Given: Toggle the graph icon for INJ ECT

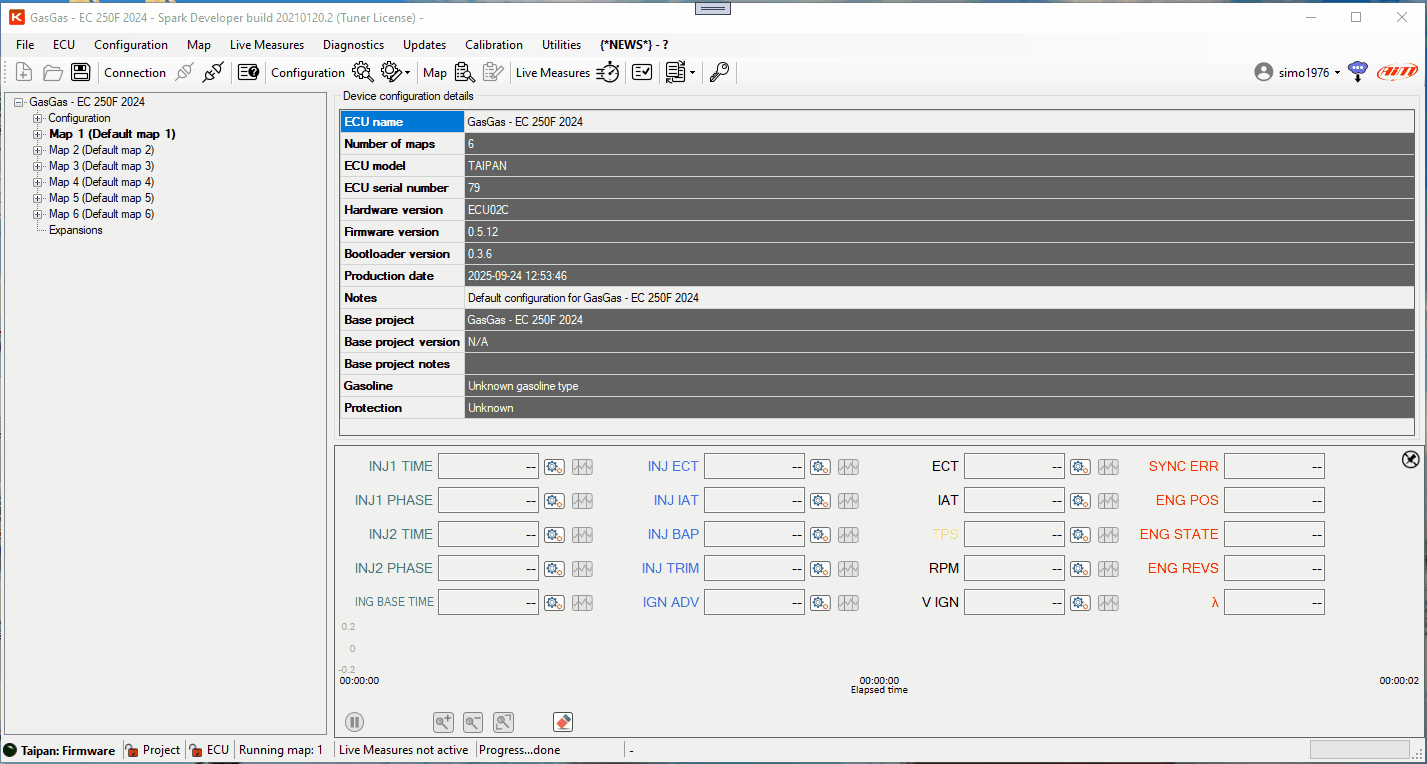Looking at the screenshot, I should [x=848, y=467].
